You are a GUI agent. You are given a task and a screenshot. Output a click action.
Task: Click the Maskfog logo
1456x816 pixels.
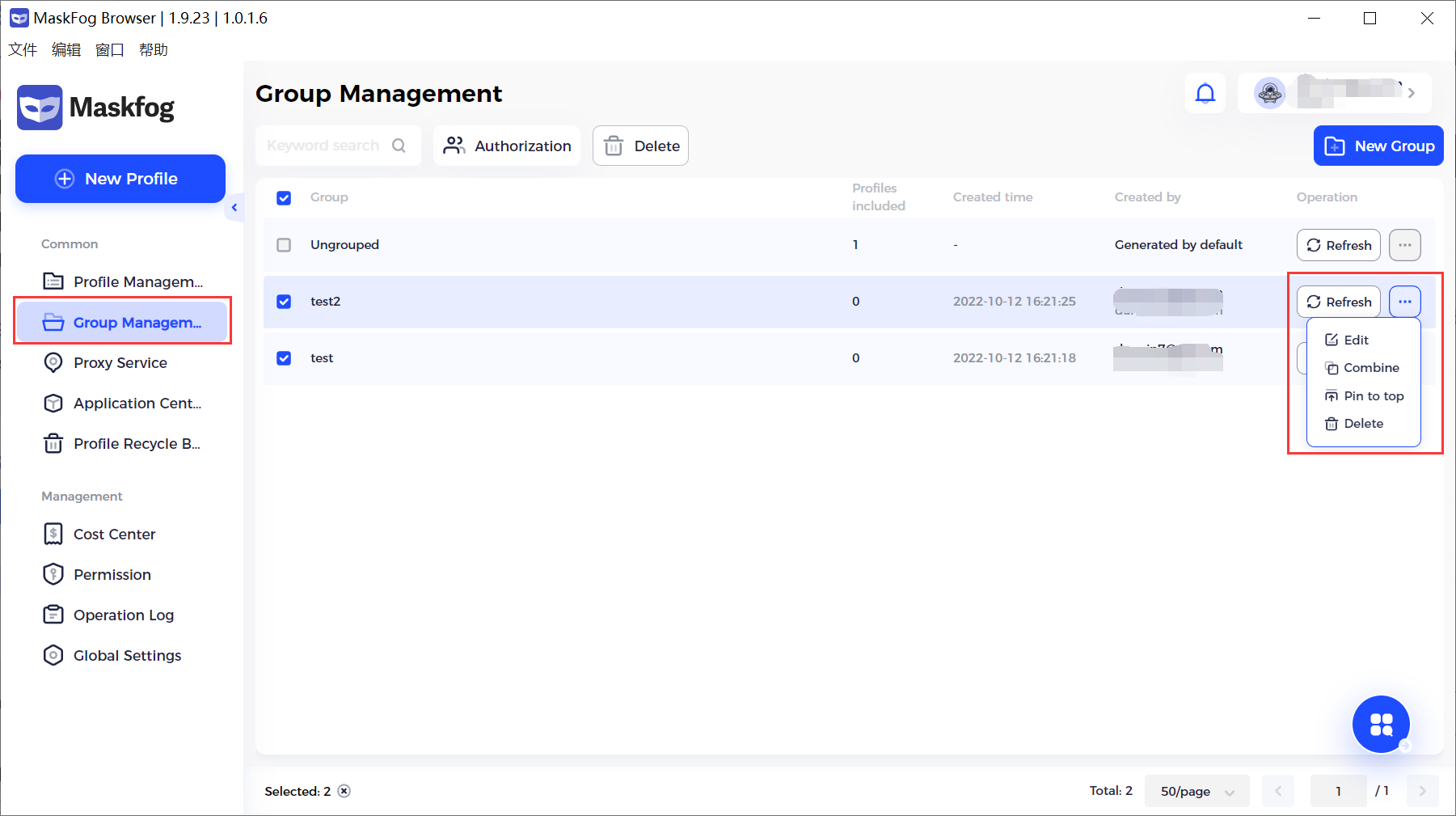pos(96,108)
